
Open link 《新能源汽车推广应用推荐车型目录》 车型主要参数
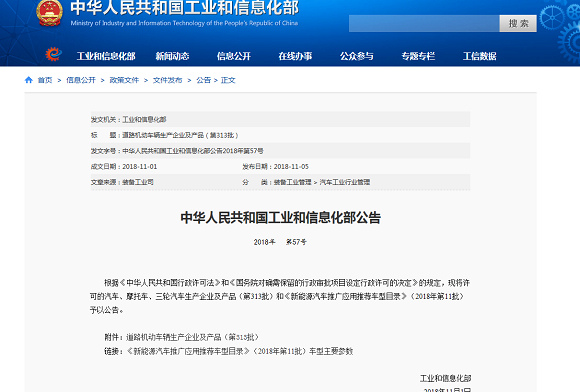click(x=240, y=351)
